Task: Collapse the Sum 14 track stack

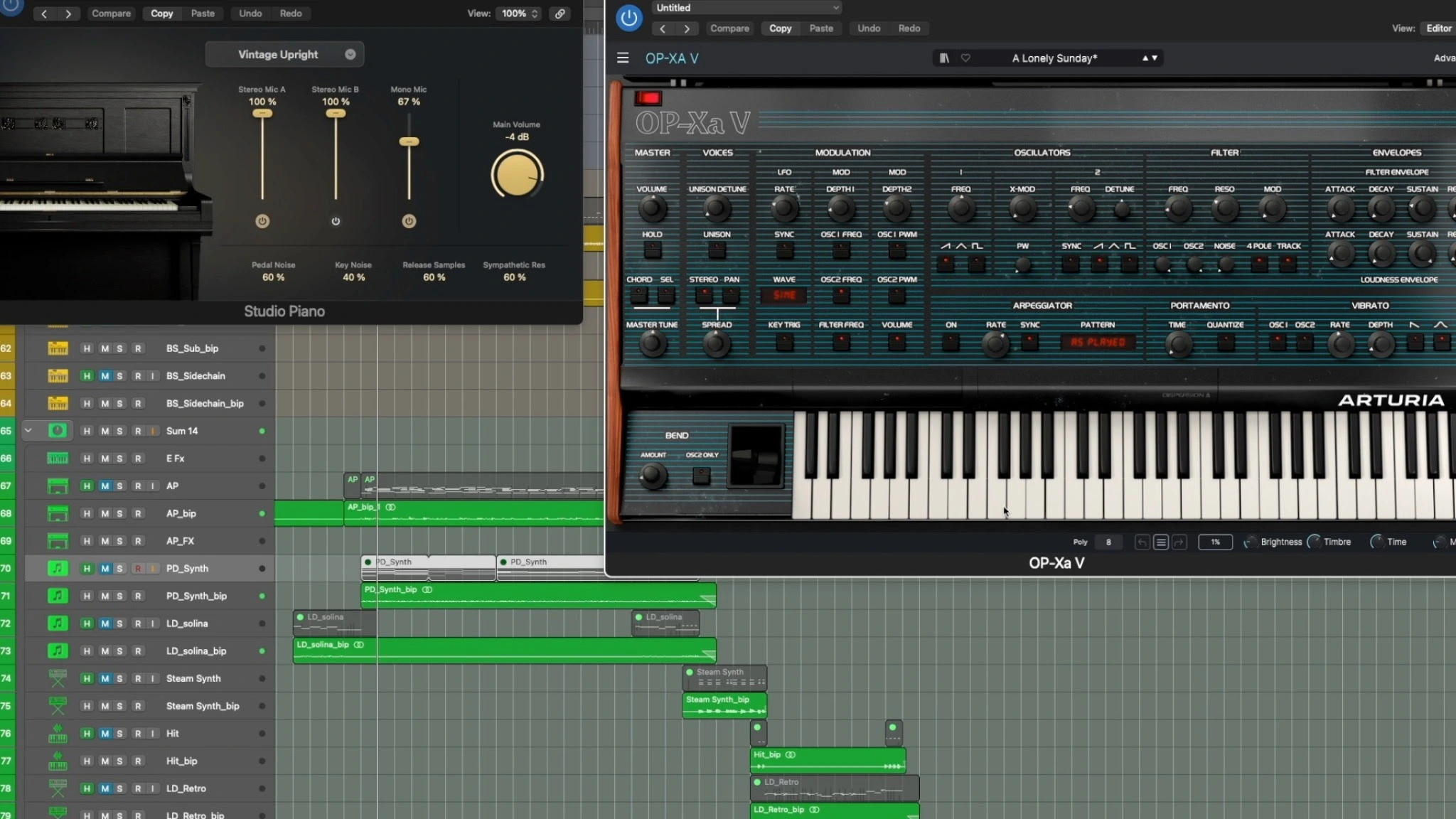Action: pyautogui.click(x=28, y=431)
